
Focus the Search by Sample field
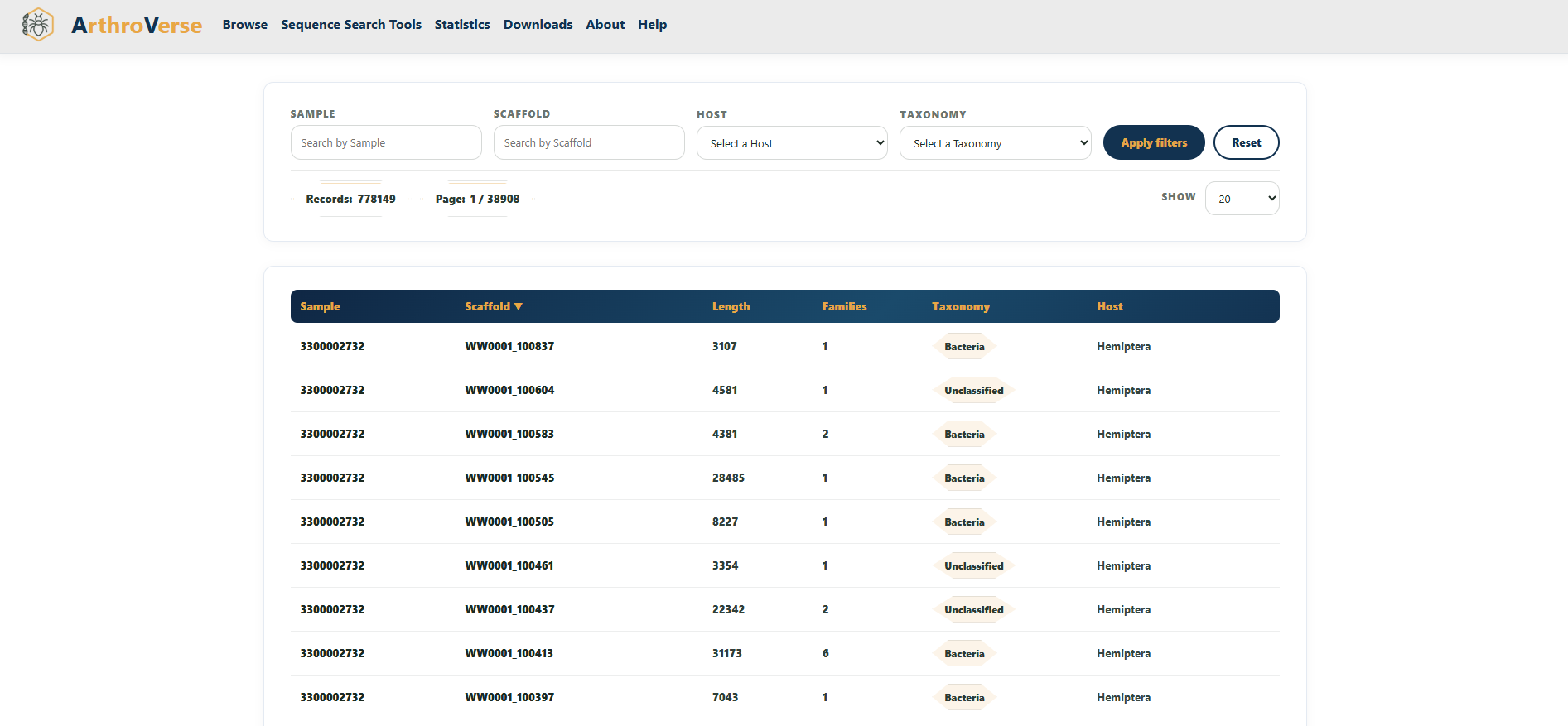pyautogui.click(x=386, y=142)
